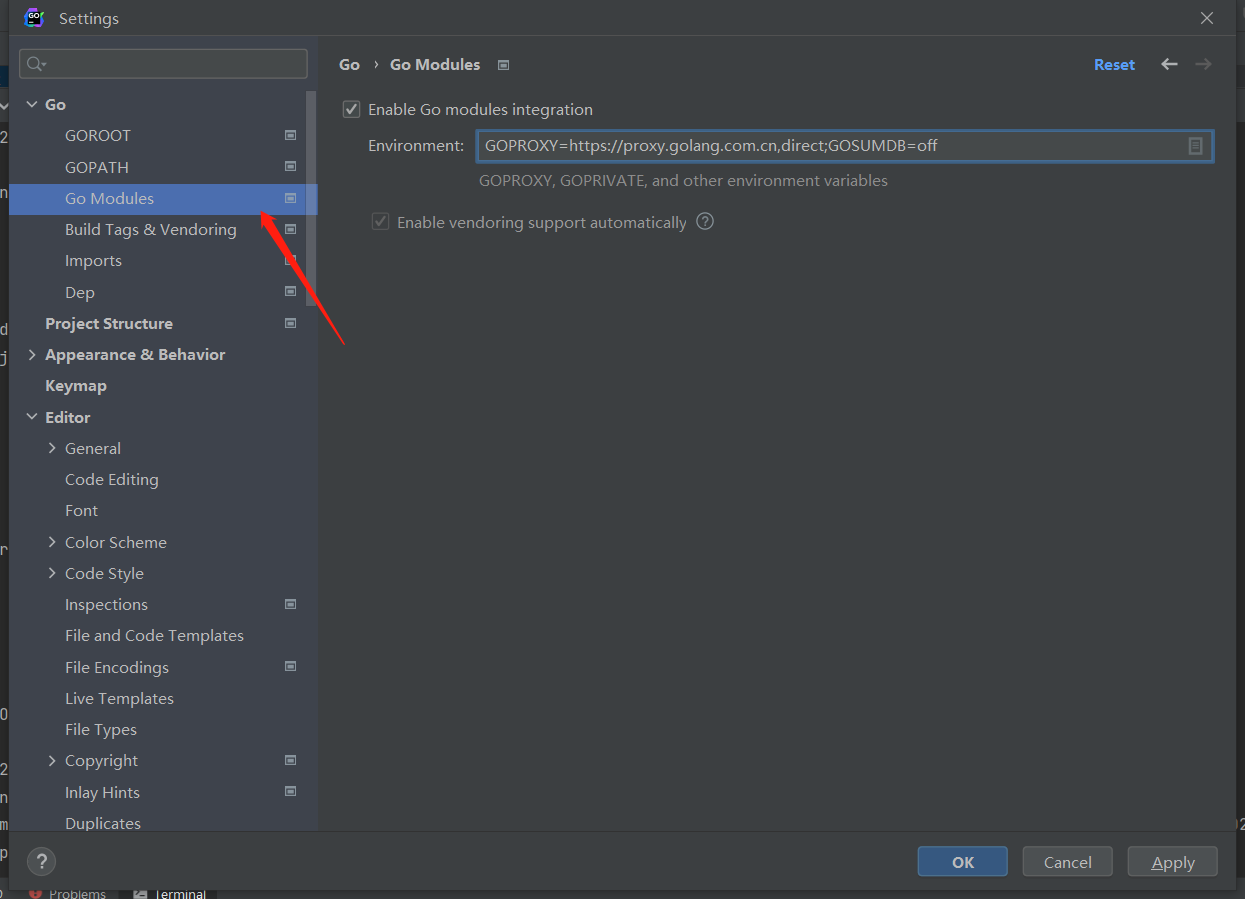Expand the Copyright subsection
Image resolution: width=1245 pixels, height=899 pixels.
[x=52, y=760]
